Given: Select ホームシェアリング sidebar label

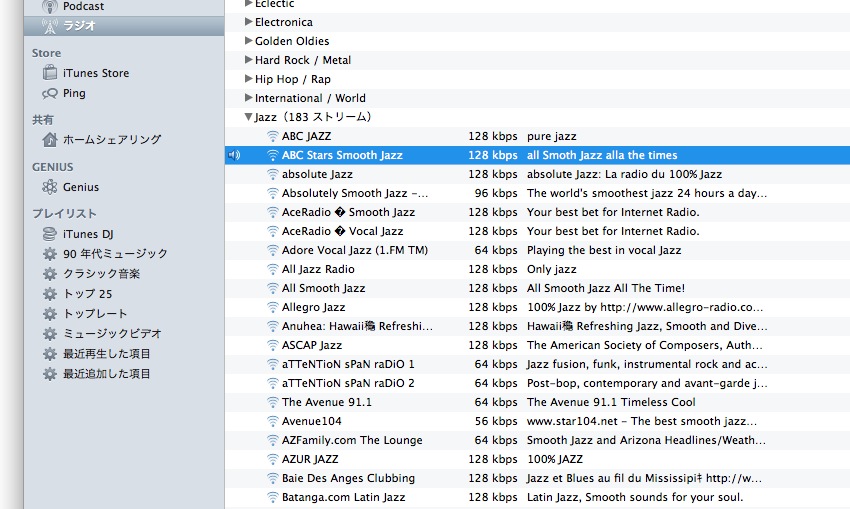Looking at the screenshot, I should tap(112, 139).
